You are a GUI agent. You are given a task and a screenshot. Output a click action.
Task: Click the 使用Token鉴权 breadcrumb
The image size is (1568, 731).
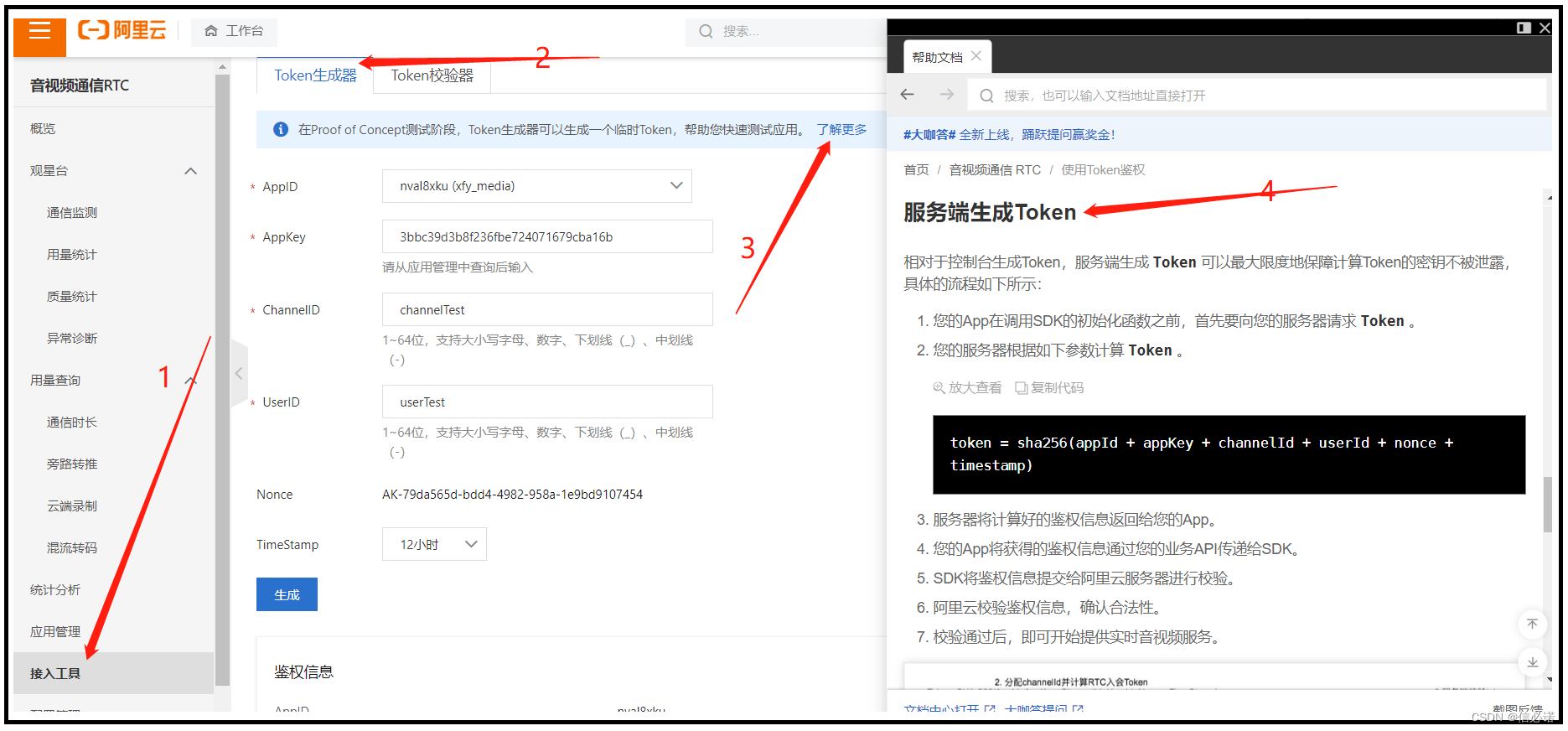click(1103, 169)
